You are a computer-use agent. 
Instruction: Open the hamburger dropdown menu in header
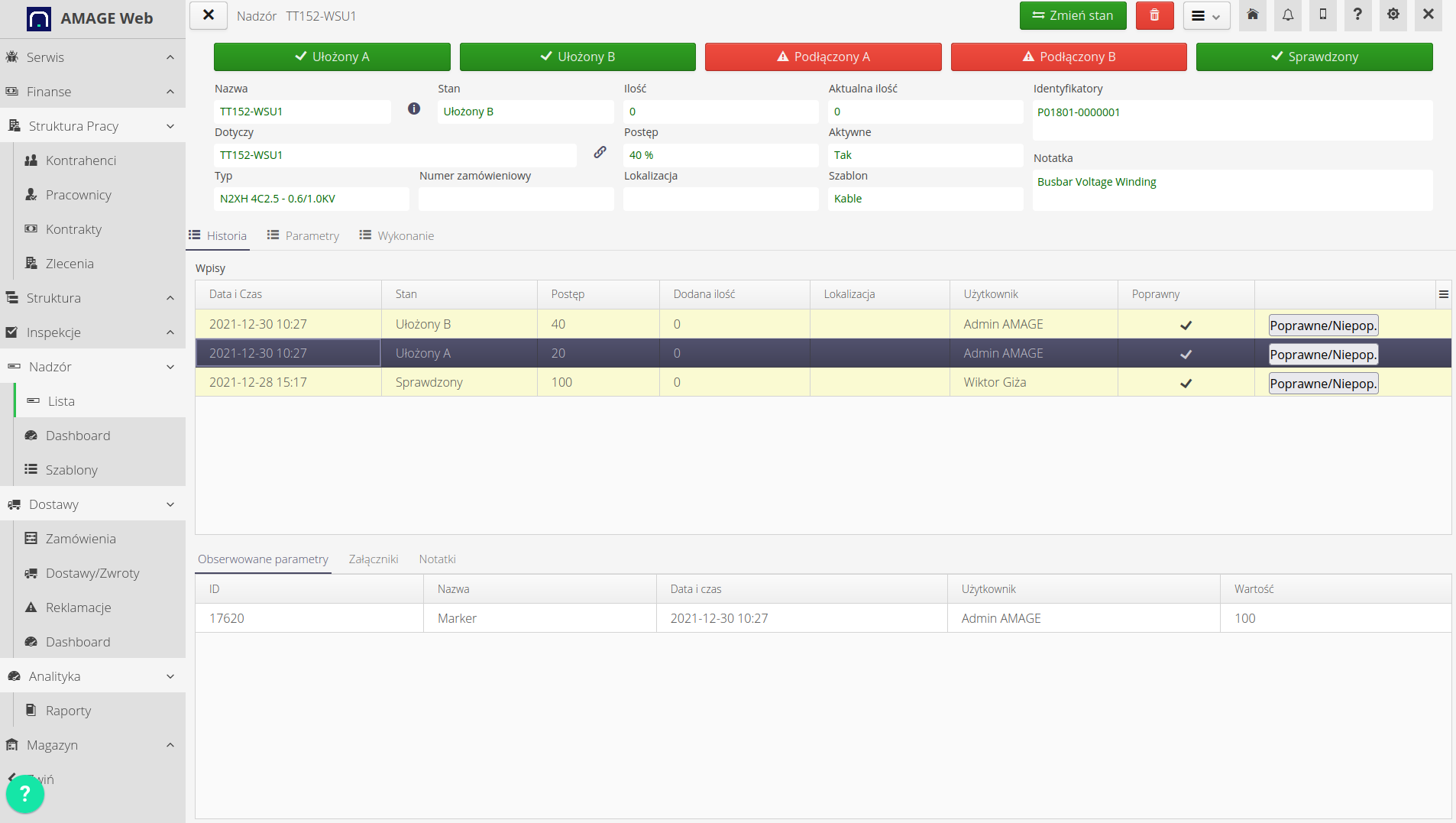pos(1206,16)
